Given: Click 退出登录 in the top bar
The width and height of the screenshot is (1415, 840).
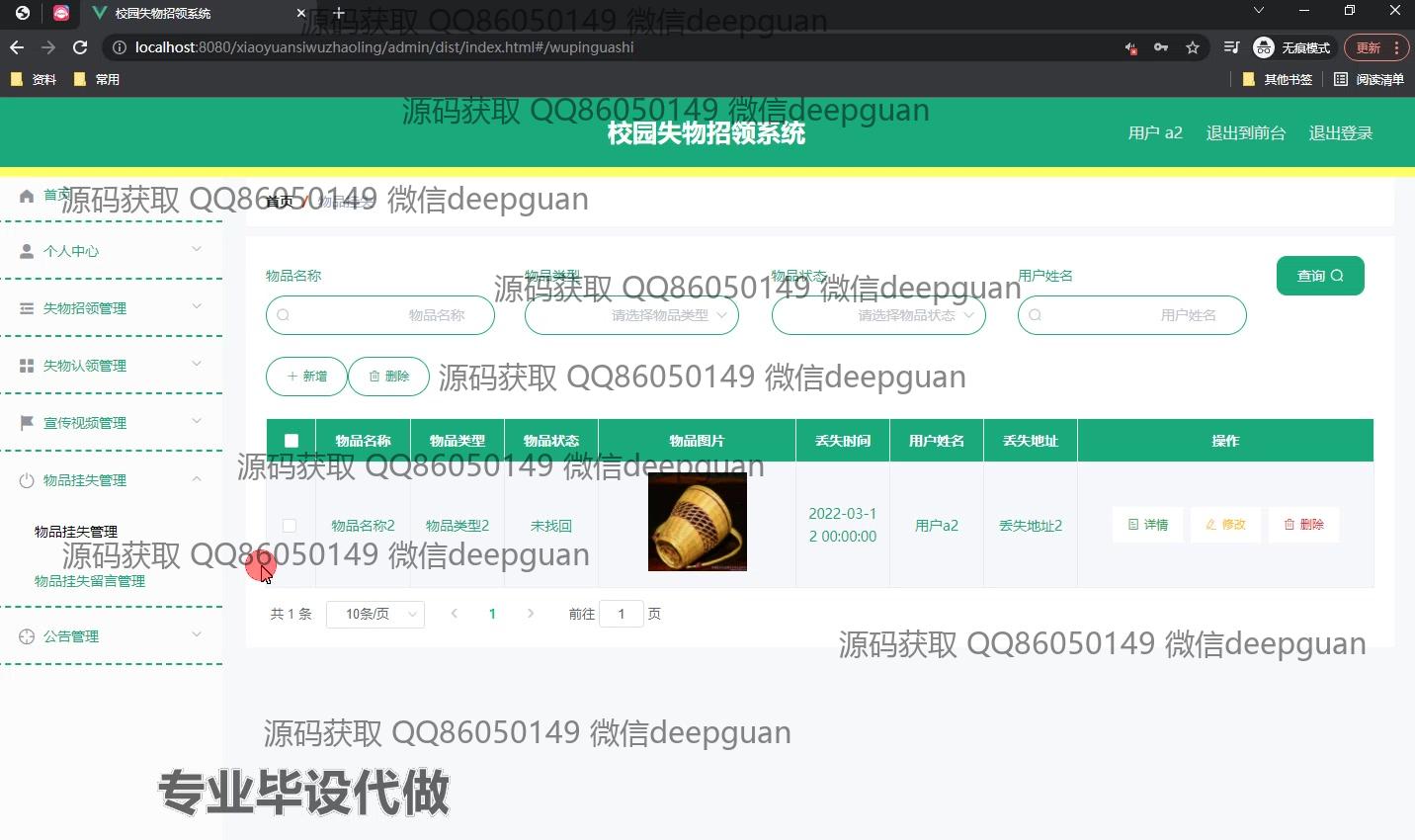Looking at the screenshot, I should (x=1341, y=131).
